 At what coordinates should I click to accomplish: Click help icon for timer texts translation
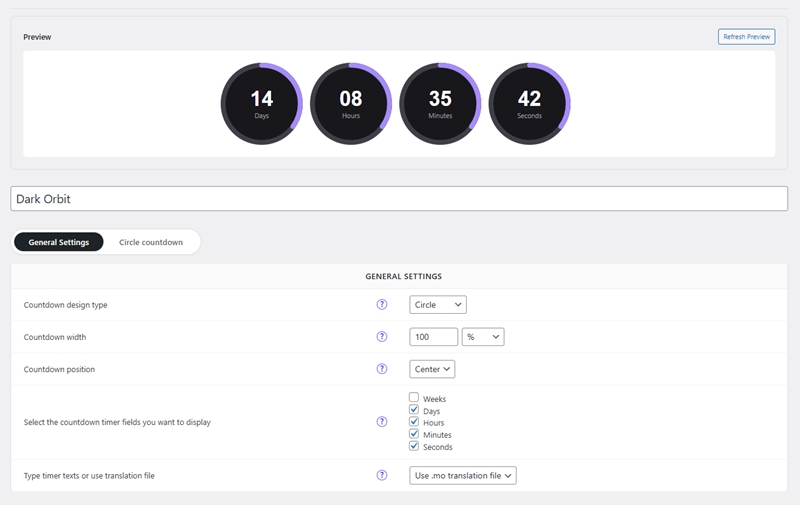tap(381, 476)
